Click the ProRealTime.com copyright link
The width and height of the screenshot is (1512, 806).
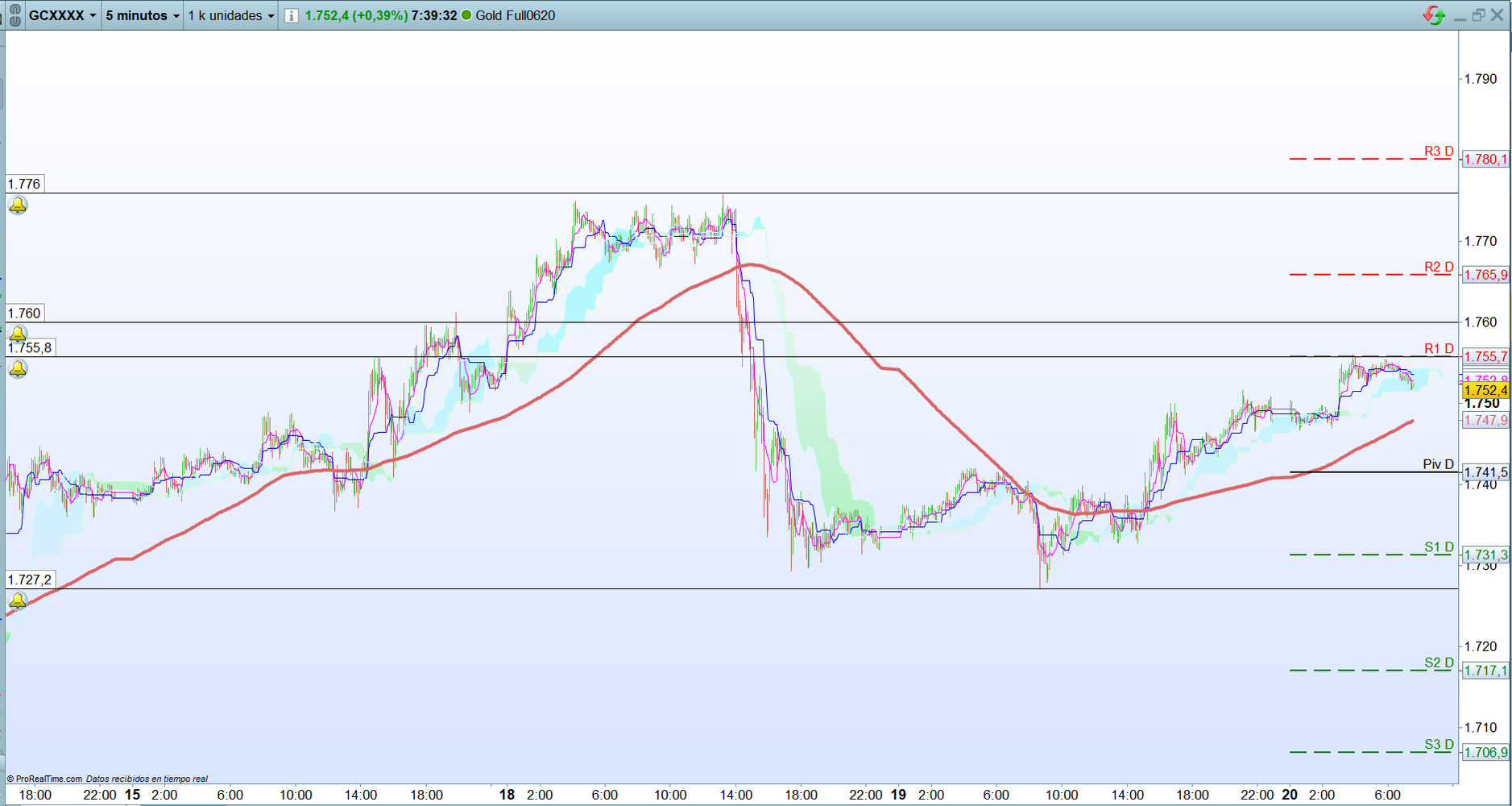(x=44, y=779)
